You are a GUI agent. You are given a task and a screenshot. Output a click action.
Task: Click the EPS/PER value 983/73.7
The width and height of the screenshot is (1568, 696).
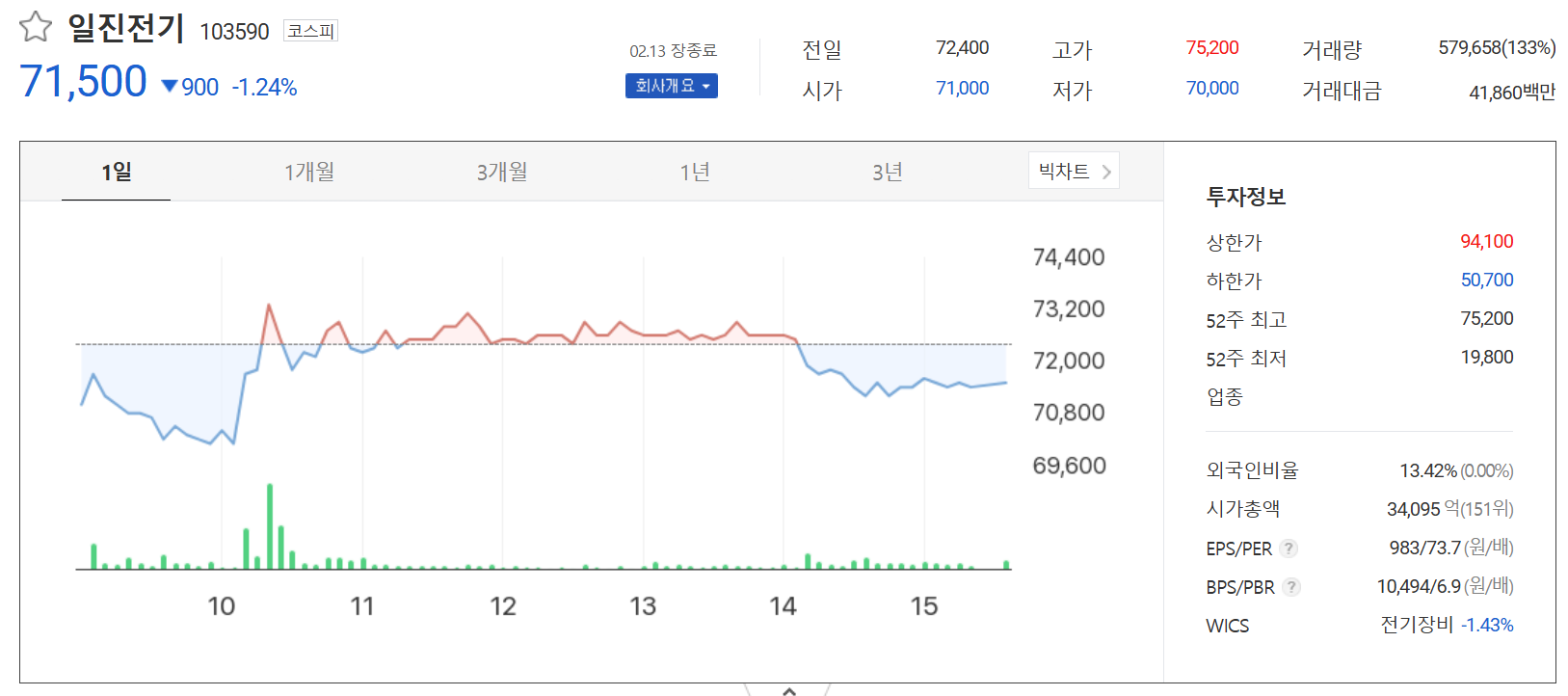coord(1425,548)
